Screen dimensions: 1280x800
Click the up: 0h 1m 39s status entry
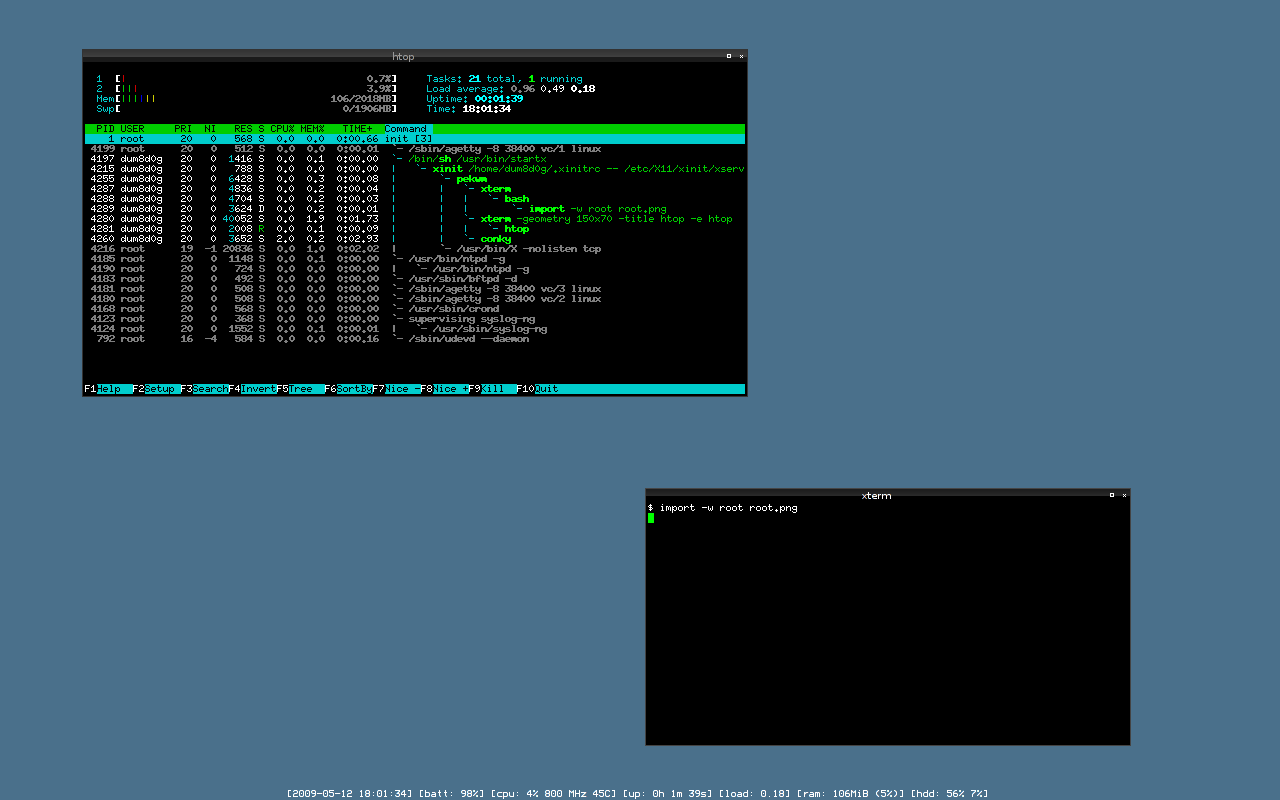tap(667, 794)
